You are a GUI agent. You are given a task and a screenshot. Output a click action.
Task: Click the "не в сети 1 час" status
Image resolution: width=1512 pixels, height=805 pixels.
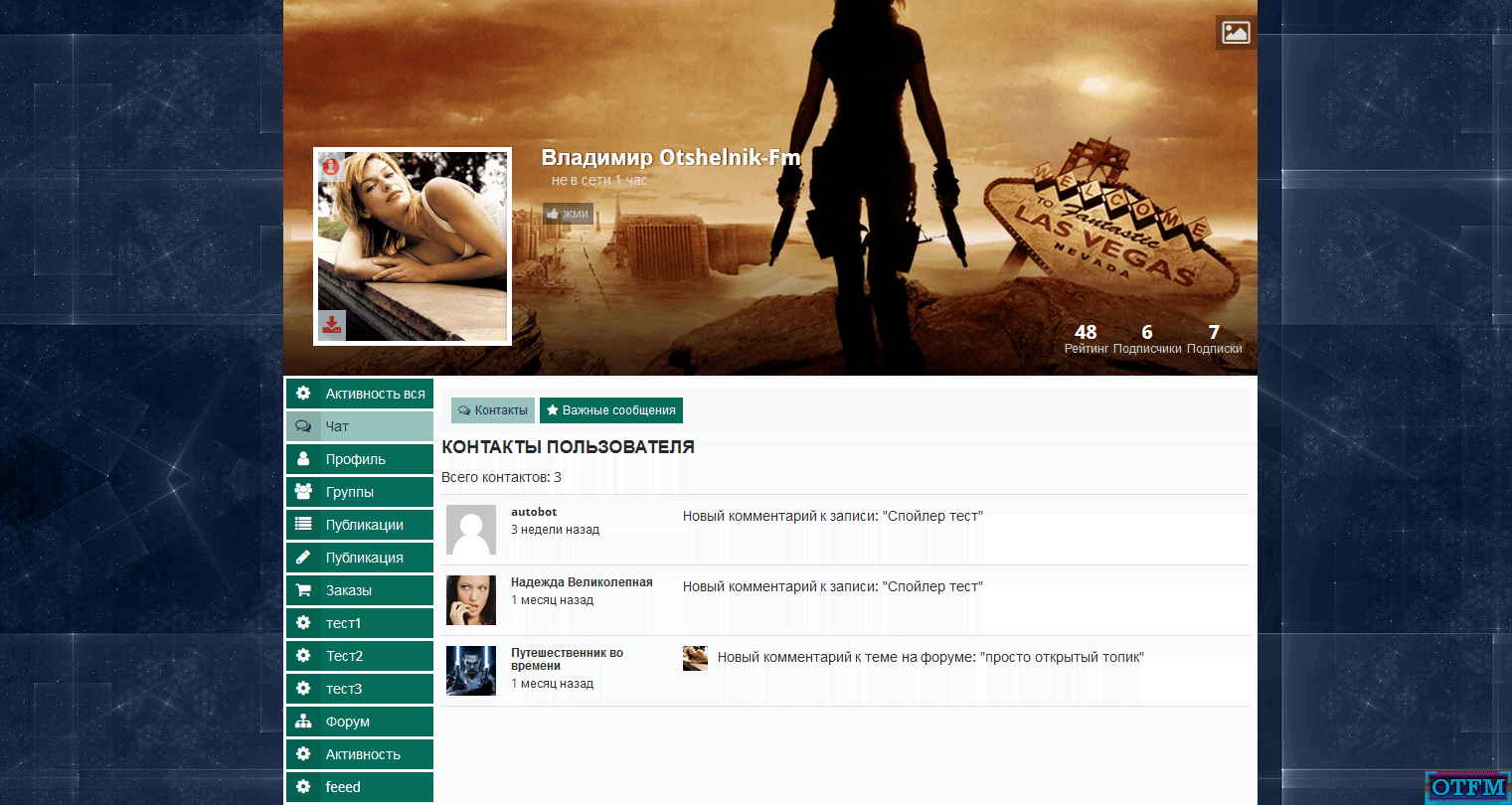(599, 180)
